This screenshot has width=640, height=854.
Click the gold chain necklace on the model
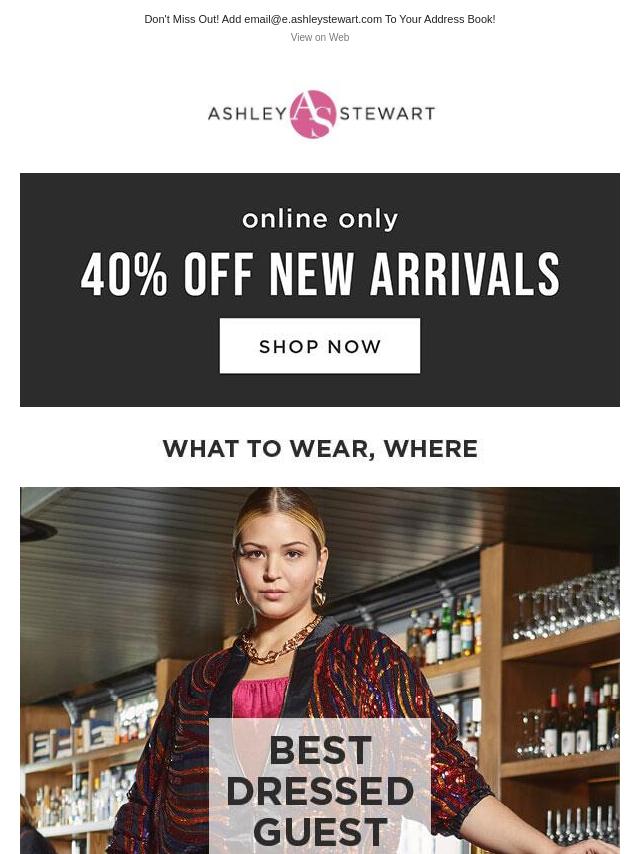click(x=279, y=641)
